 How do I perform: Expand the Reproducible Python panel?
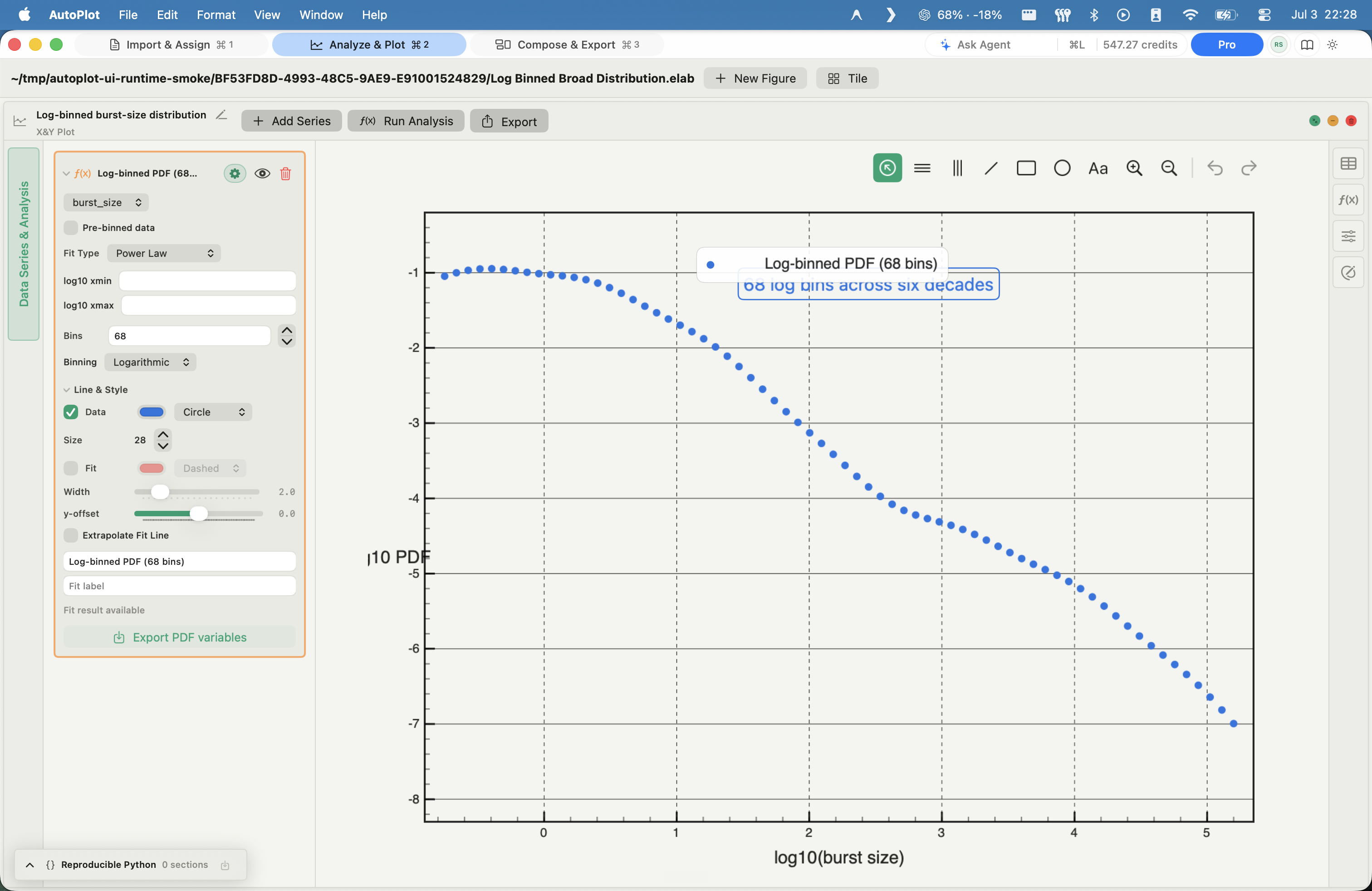[x=30, y=865]
